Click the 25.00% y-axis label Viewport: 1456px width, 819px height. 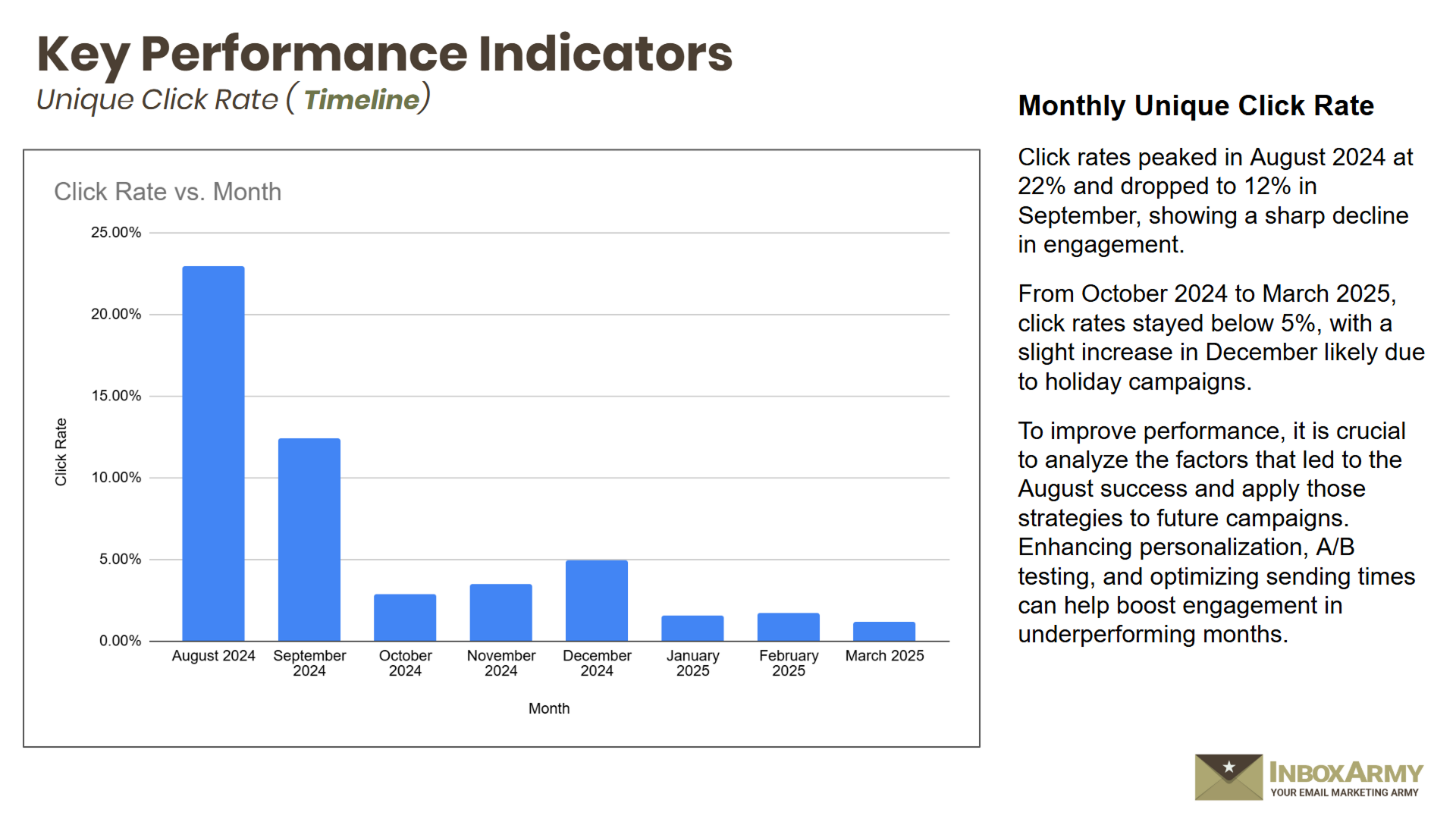coord(116,233)
